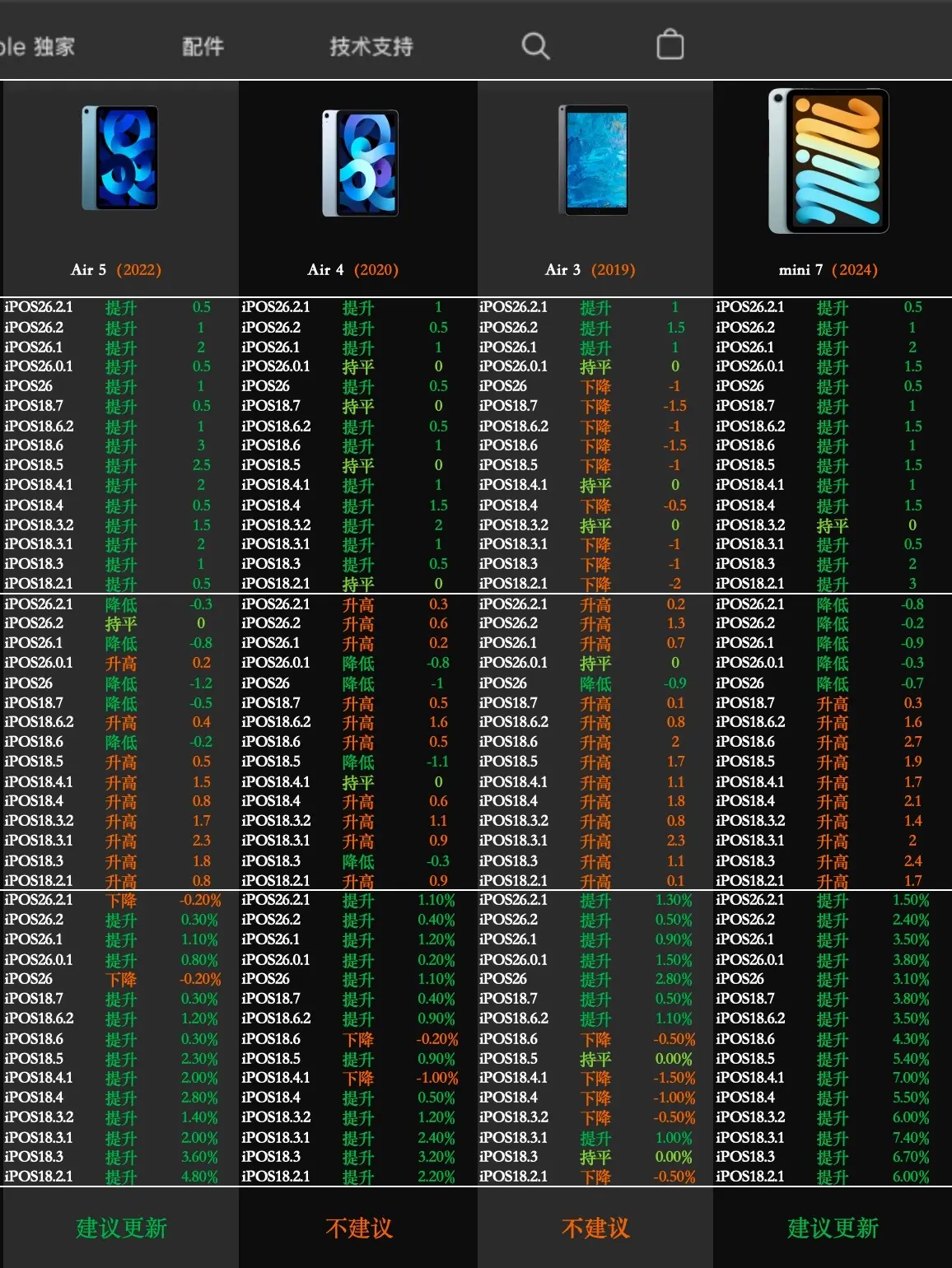Click 建议更新 under the mini 7 column
This screenshot has width=952, height=1268.
pos(833,1228)
